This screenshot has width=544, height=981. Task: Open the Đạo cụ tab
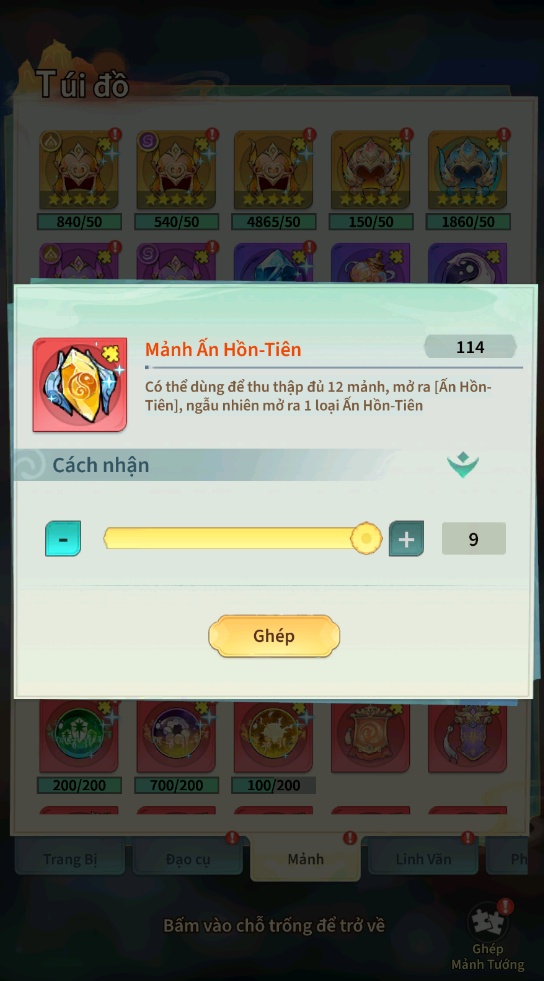[x=188, y=859]
